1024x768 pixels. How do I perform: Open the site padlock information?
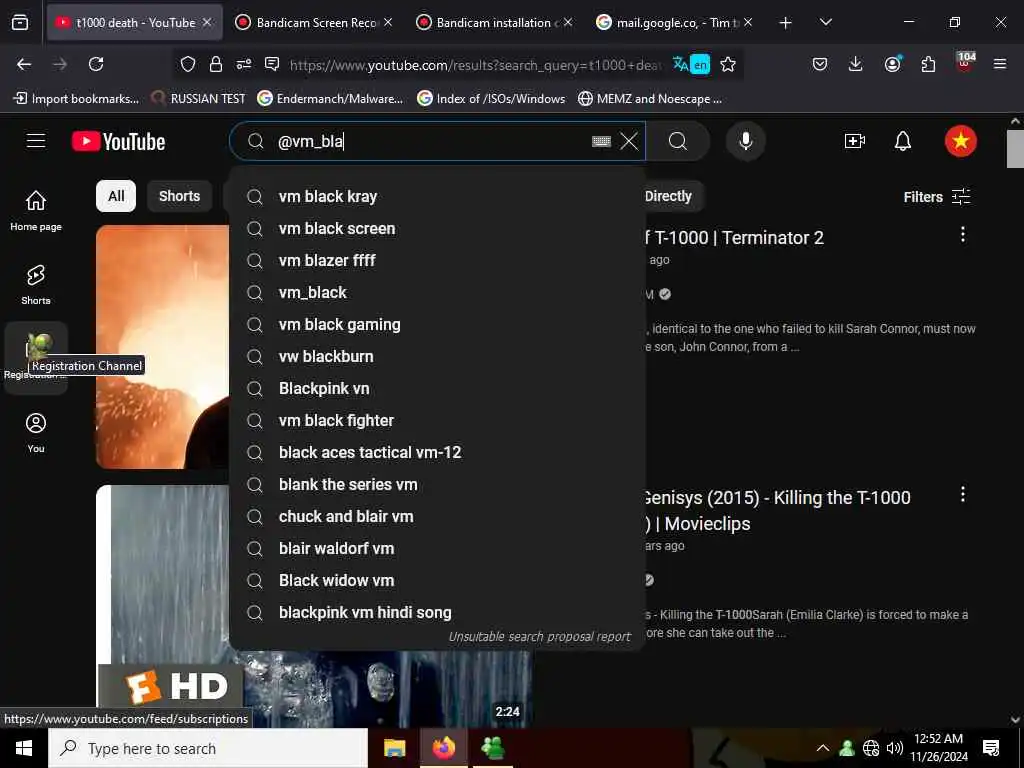pyautogui.click(x=216, y=64)
